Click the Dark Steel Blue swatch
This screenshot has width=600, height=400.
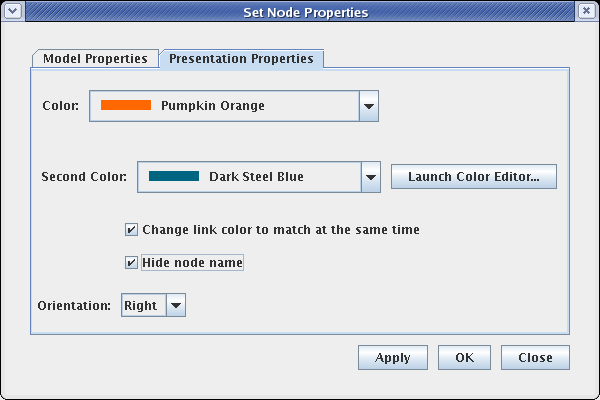click(x=174, y=177)
